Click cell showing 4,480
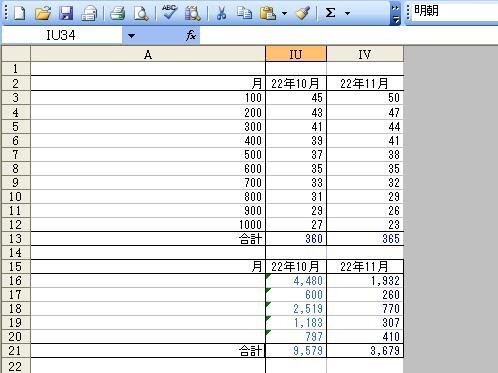This screenshot has height=373, width=498. point(296,281)
